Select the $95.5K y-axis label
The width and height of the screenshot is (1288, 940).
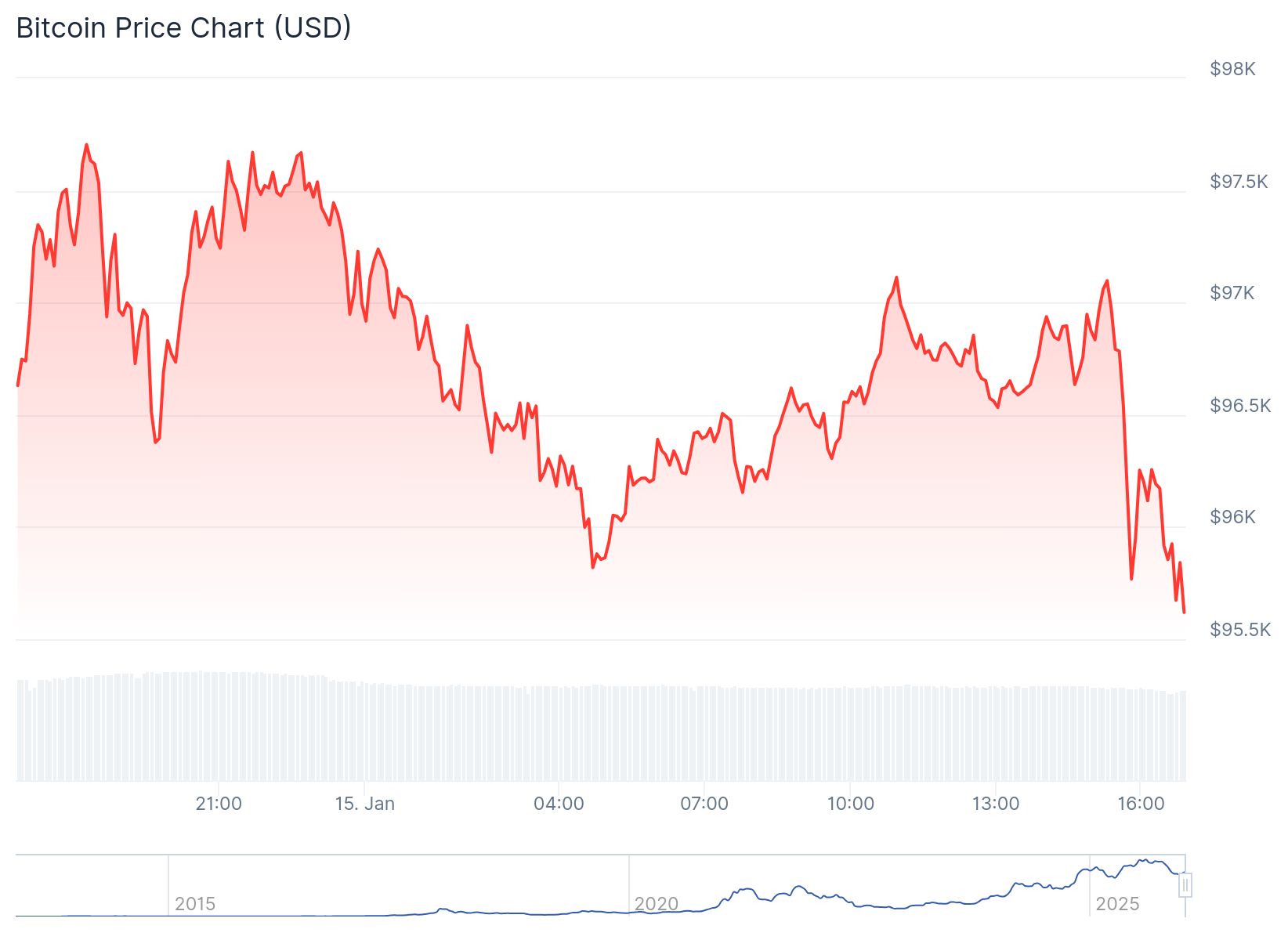point(1239,630)
